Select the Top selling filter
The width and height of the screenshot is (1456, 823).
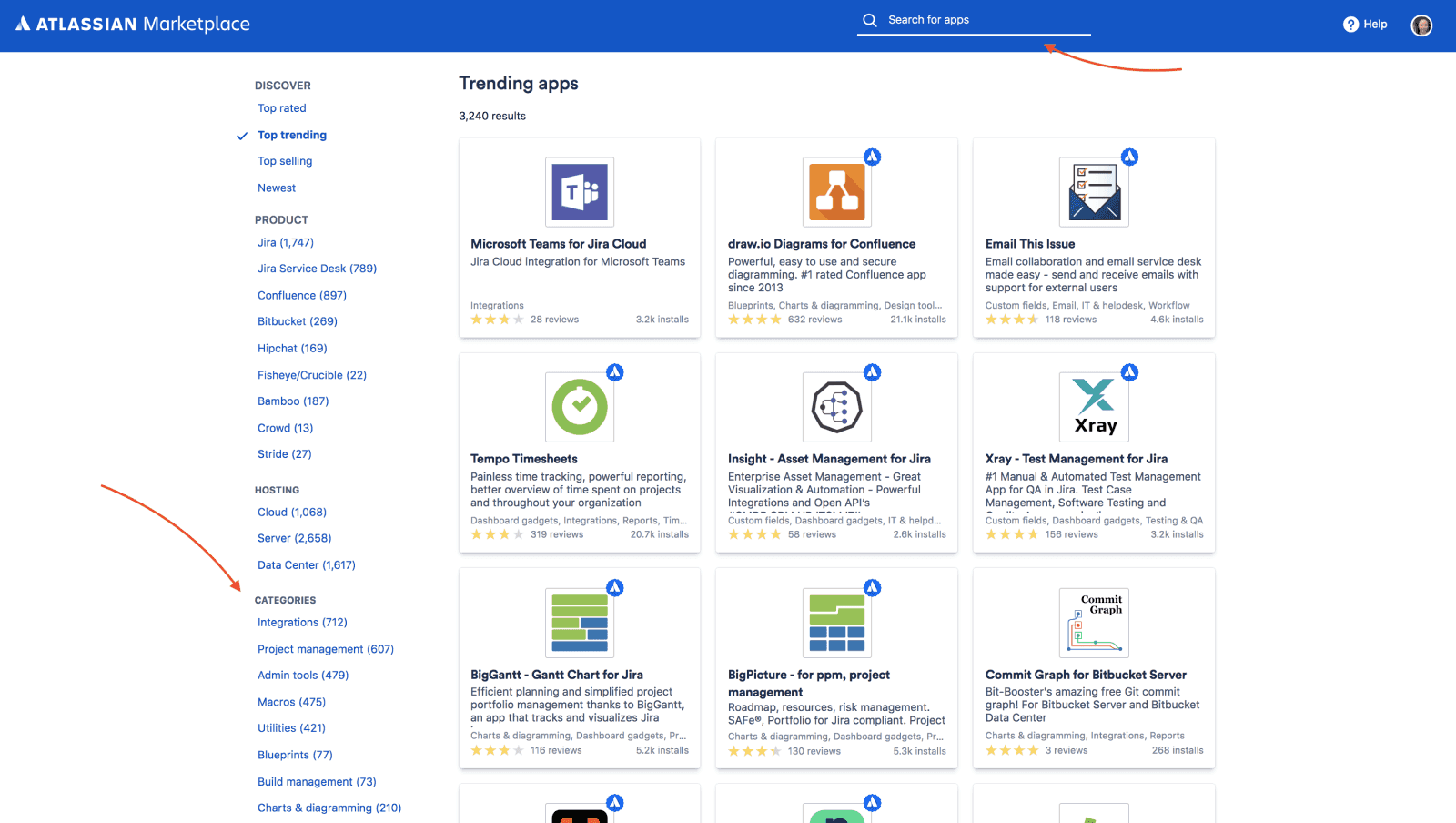click(x=285, y=161)
